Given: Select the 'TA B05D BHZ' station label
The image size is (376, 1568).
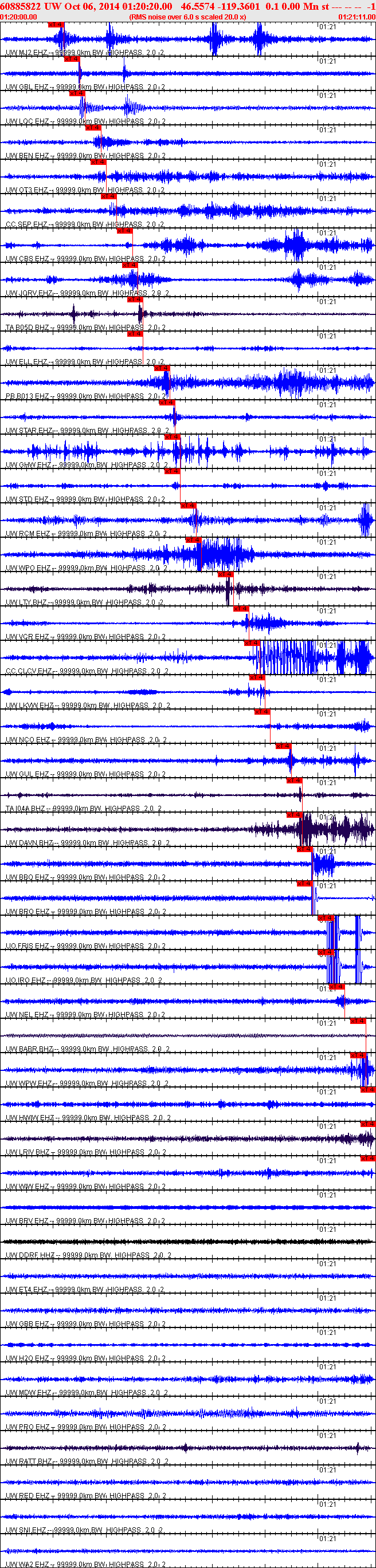Looking at the screenshot, I should (x=27, y=328).
